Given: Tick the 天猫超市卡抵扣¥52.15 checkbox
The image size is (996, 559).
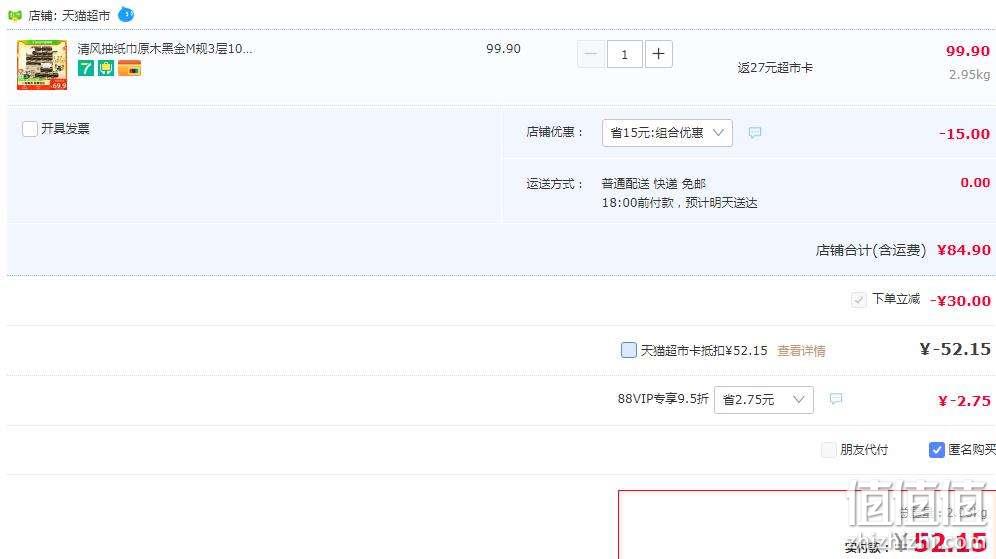Looking at the screenshot, I should (628, 350).
